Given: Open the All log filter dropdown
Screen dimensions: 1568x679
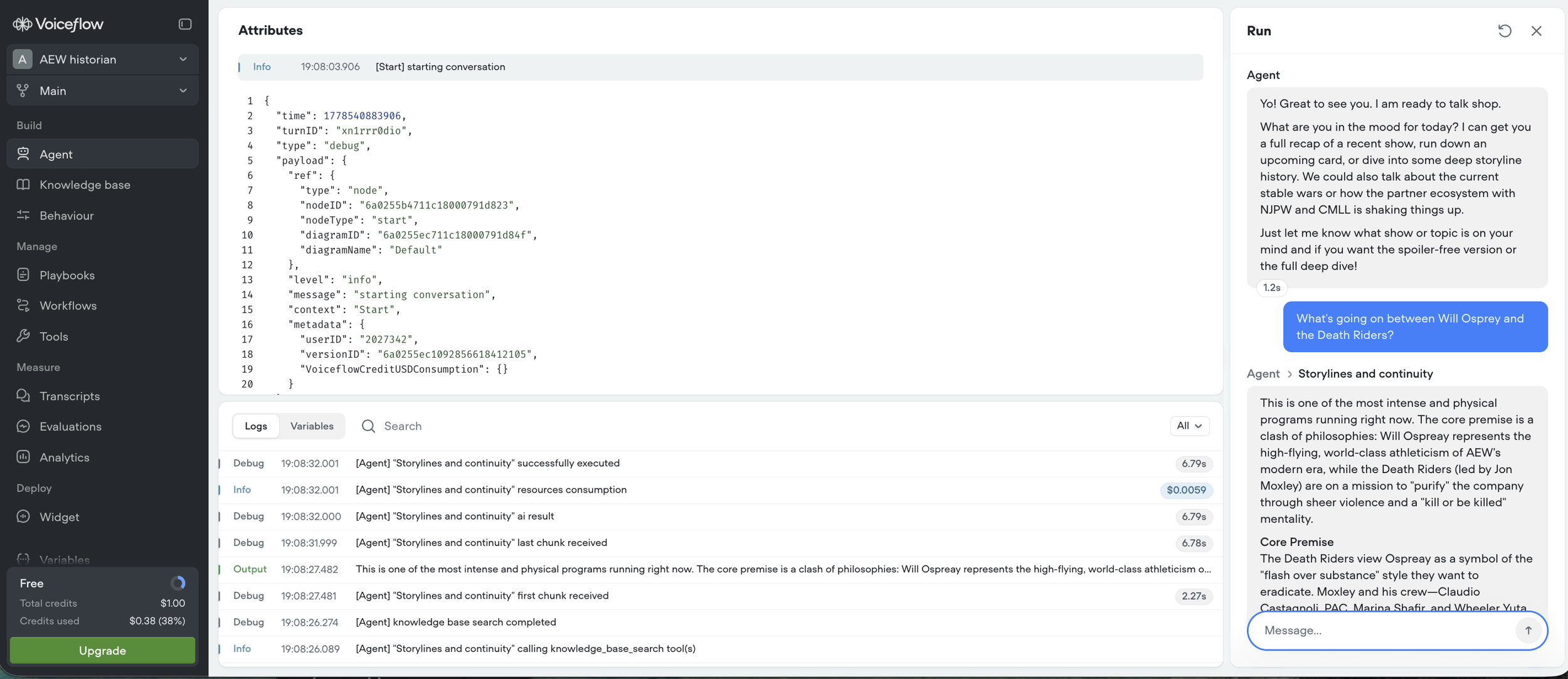Looking at the screenshot, I should [x=1189, y=425].
